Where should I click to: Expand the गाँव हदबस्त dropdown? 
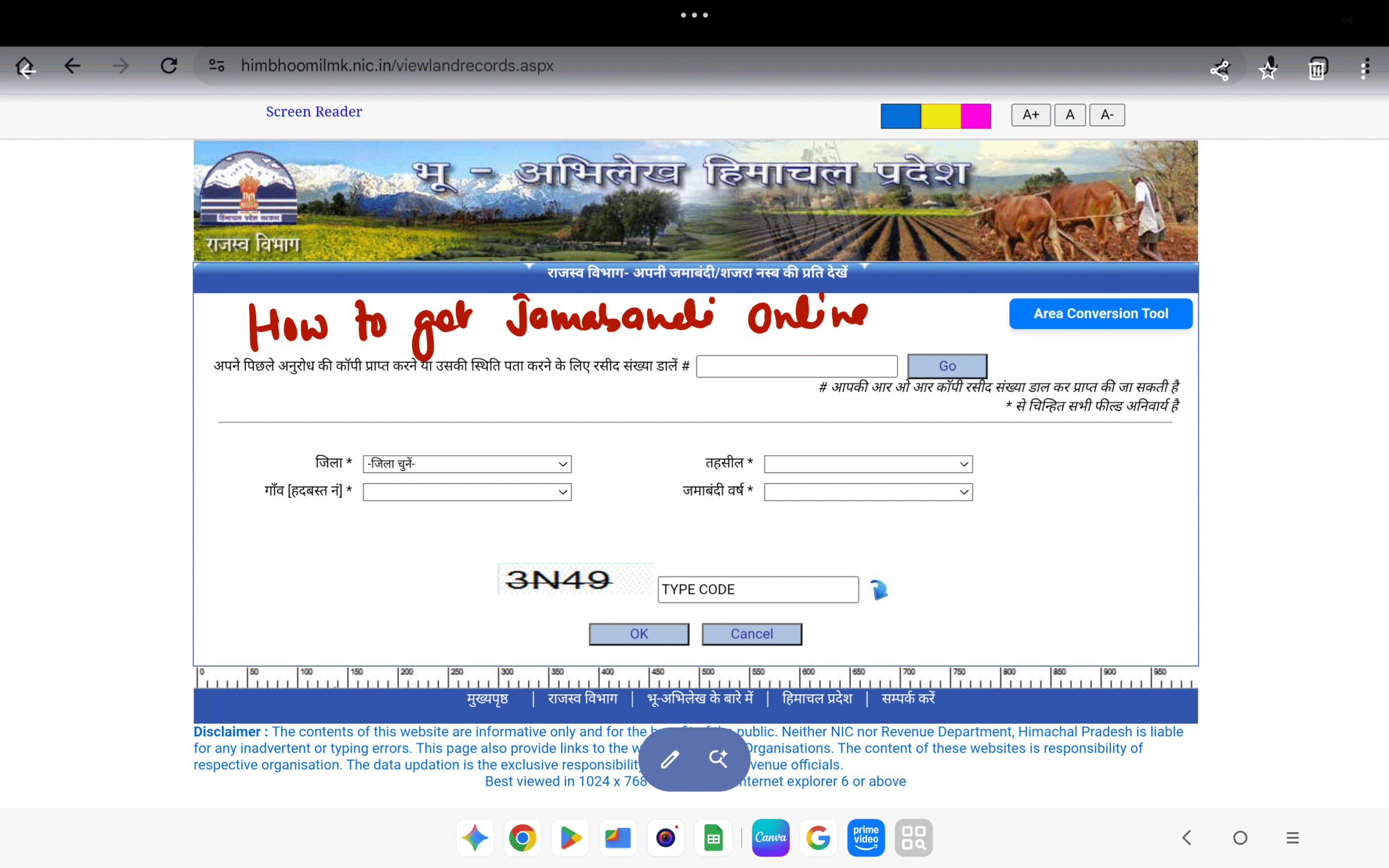[x=467, y=492]
